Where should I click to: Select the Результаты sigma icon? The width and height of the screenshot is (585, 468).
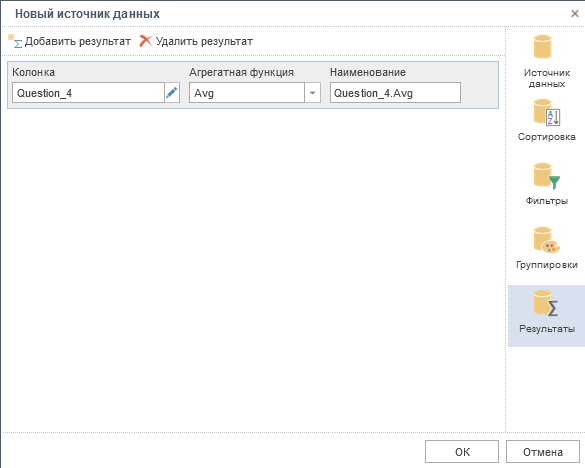[x=546, y=303]
